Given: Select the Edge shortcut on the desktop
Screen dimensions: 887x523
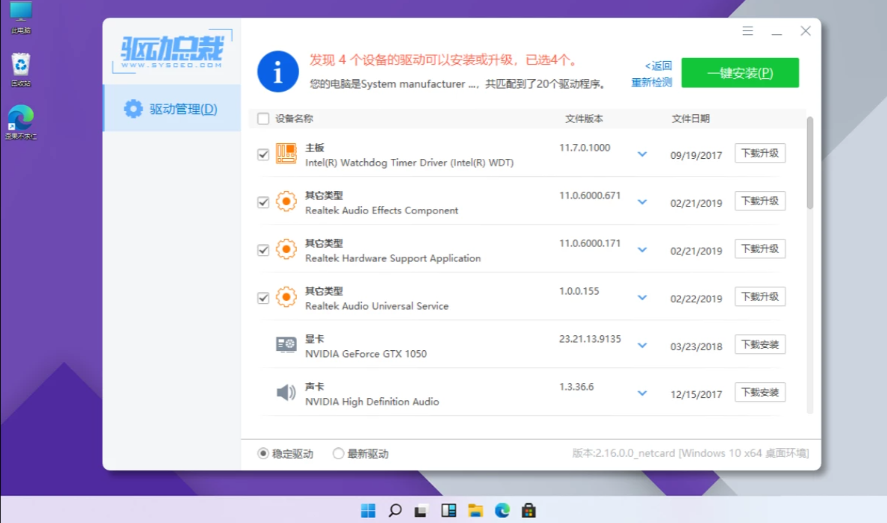Looking at the screenshot, I should point(21,122).
